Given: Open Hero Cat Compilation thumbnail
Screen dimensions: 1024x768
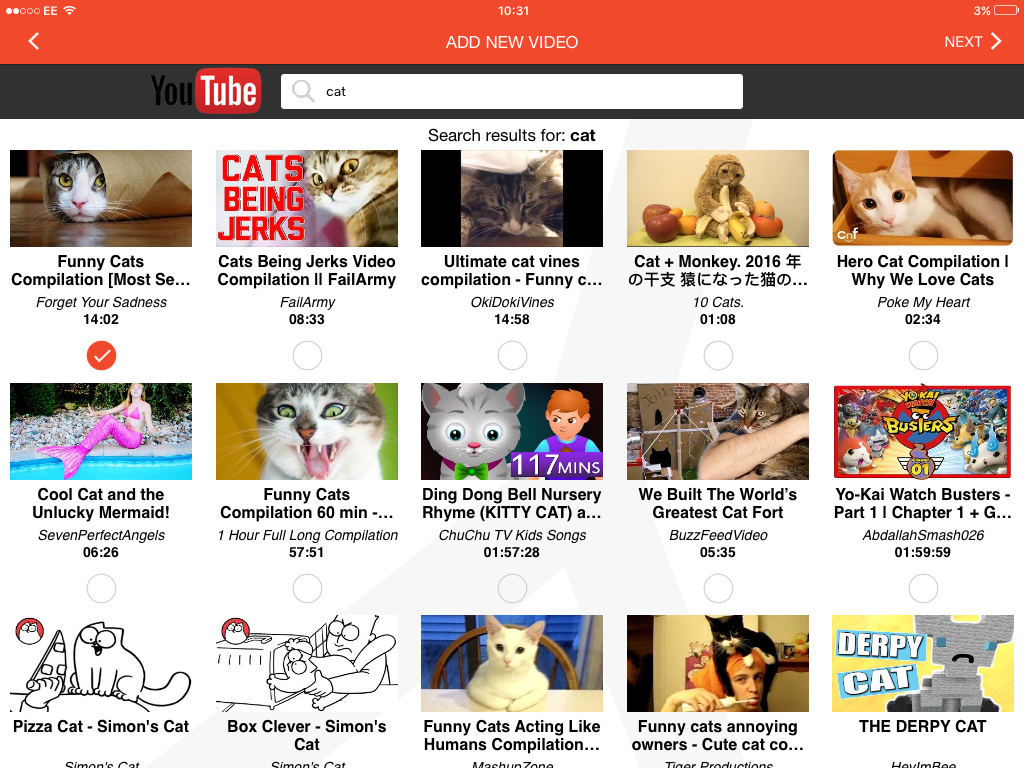Looking at the screenshot, I should pyautogui.click(x=923, y=199).
